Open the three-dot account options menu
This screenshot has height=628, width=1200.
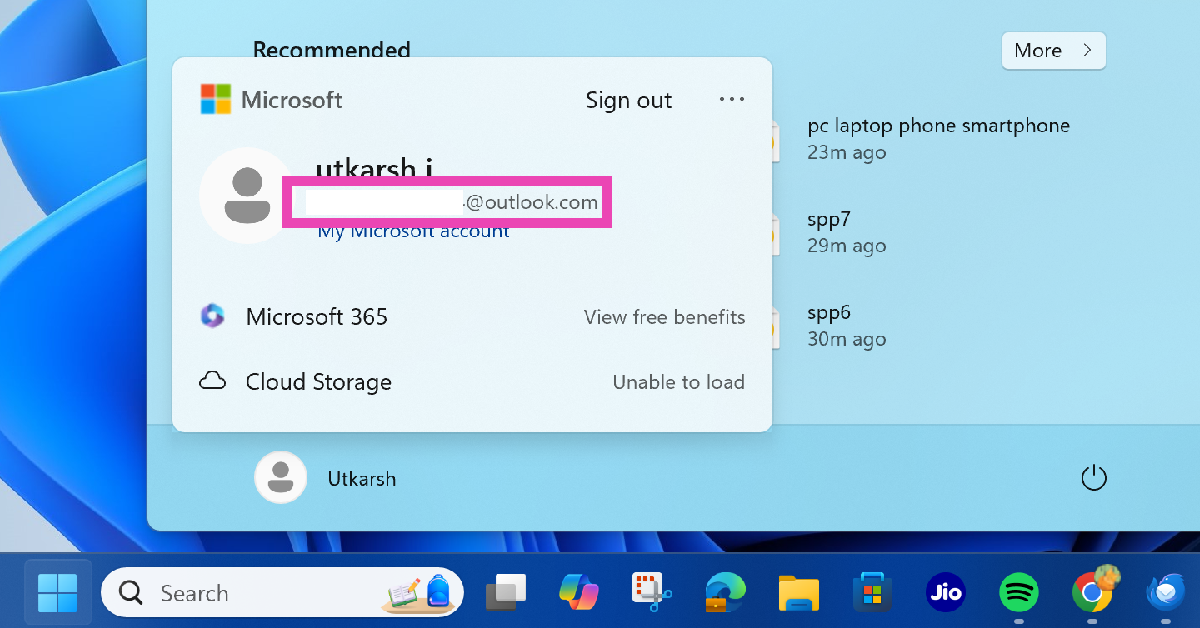pos(732,100)
